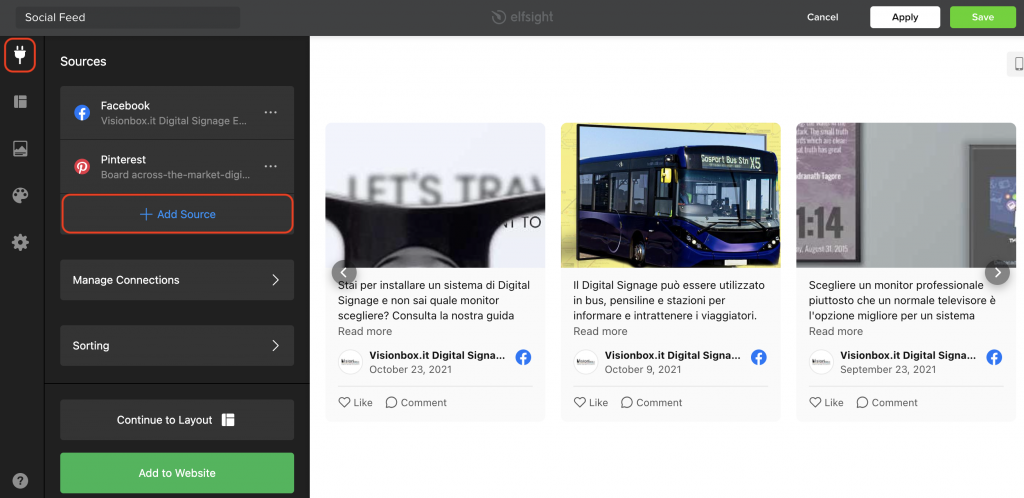Click Facebook badge on October 23 post
The image size is (1024, 498).
(x=523, y=357)
